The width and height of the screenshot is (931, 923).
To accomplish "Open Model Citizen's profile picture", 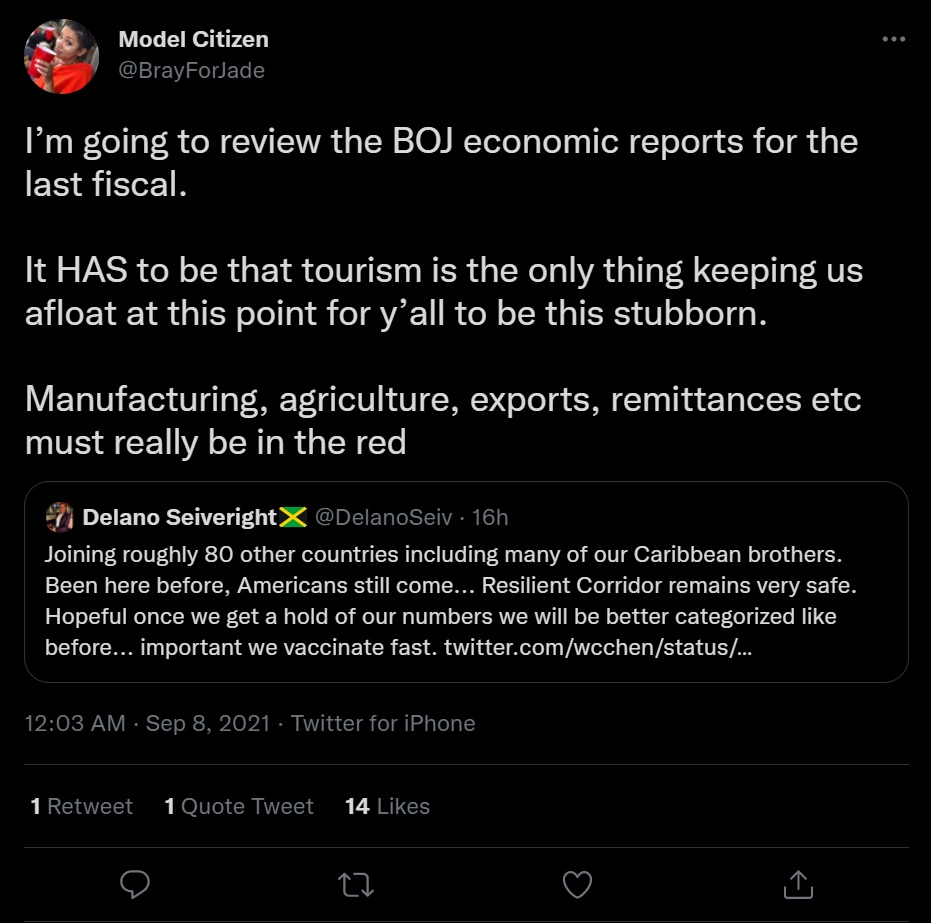I will pyautogui.click(x=61, y=56).
